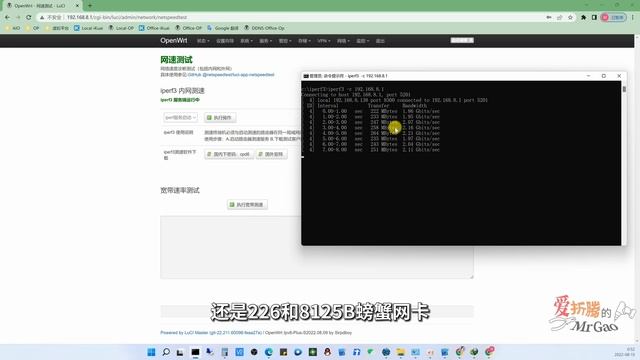
Task: Click the share page icon in address bar
Action: [560, 18]
